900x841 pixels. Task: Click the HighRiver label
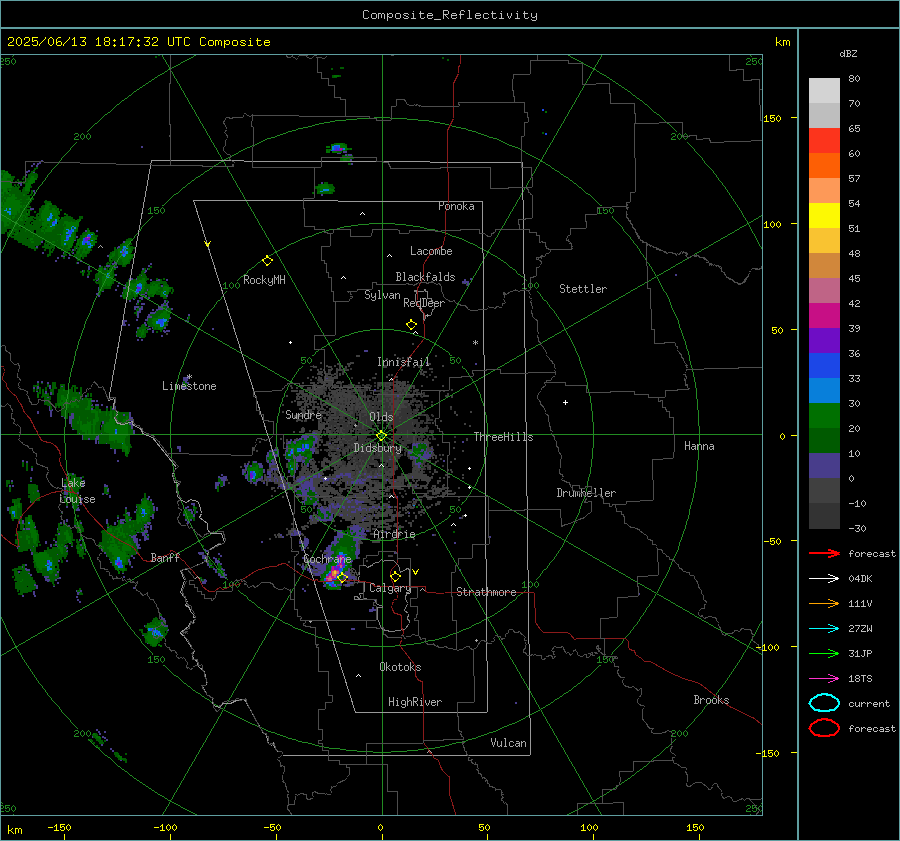coord(415,702)
